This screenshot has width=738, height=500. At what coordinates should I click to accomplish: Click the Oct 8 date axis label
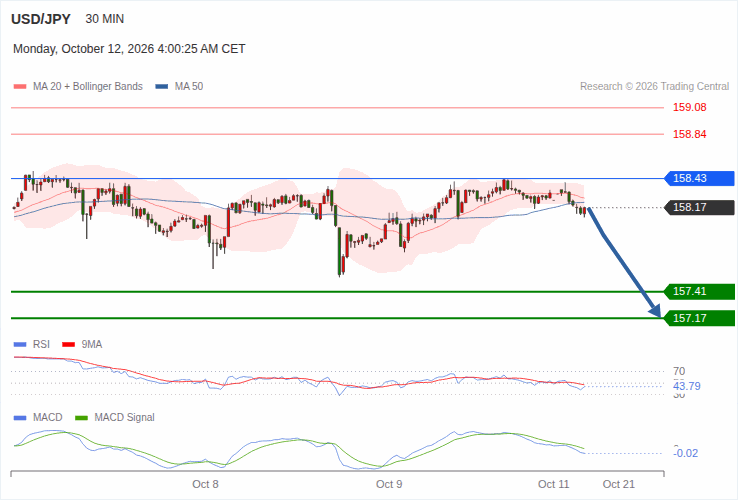(x=205, y=484)
